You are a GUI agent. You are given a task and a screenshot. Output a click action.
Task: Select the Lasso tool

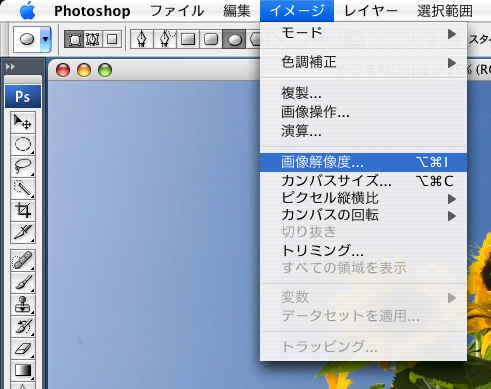(23, 166)
